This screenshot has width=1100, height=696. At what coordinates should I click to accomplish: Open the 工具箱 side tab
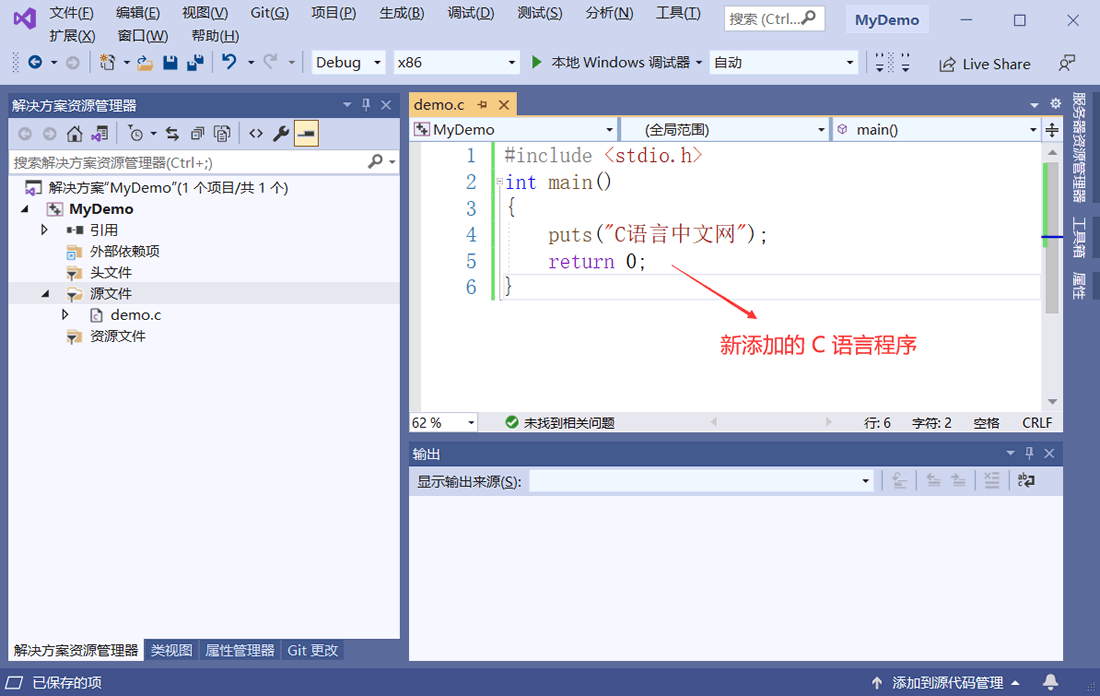pyautogui.click(x=1078, y=237)
